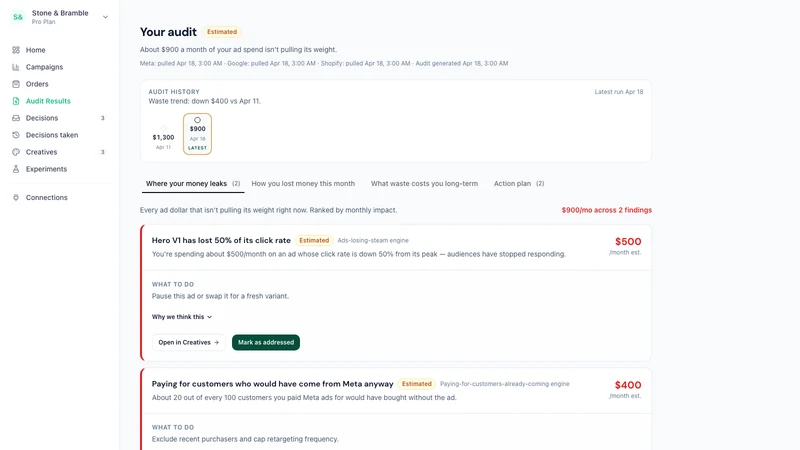Select the $1,300 Apr 11 audit run
Viewport: 800px width, 450px height.
click(x=163, y=138)
